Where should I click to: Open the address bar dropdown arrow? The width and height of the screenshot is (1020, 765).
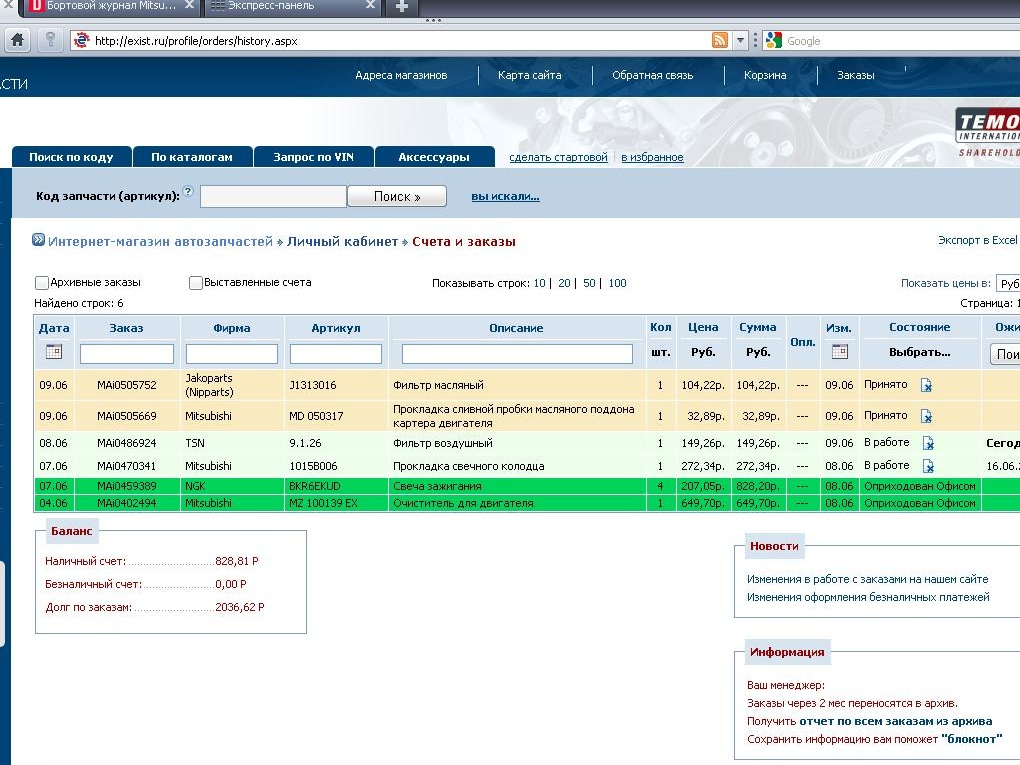(x=740, y=40)
